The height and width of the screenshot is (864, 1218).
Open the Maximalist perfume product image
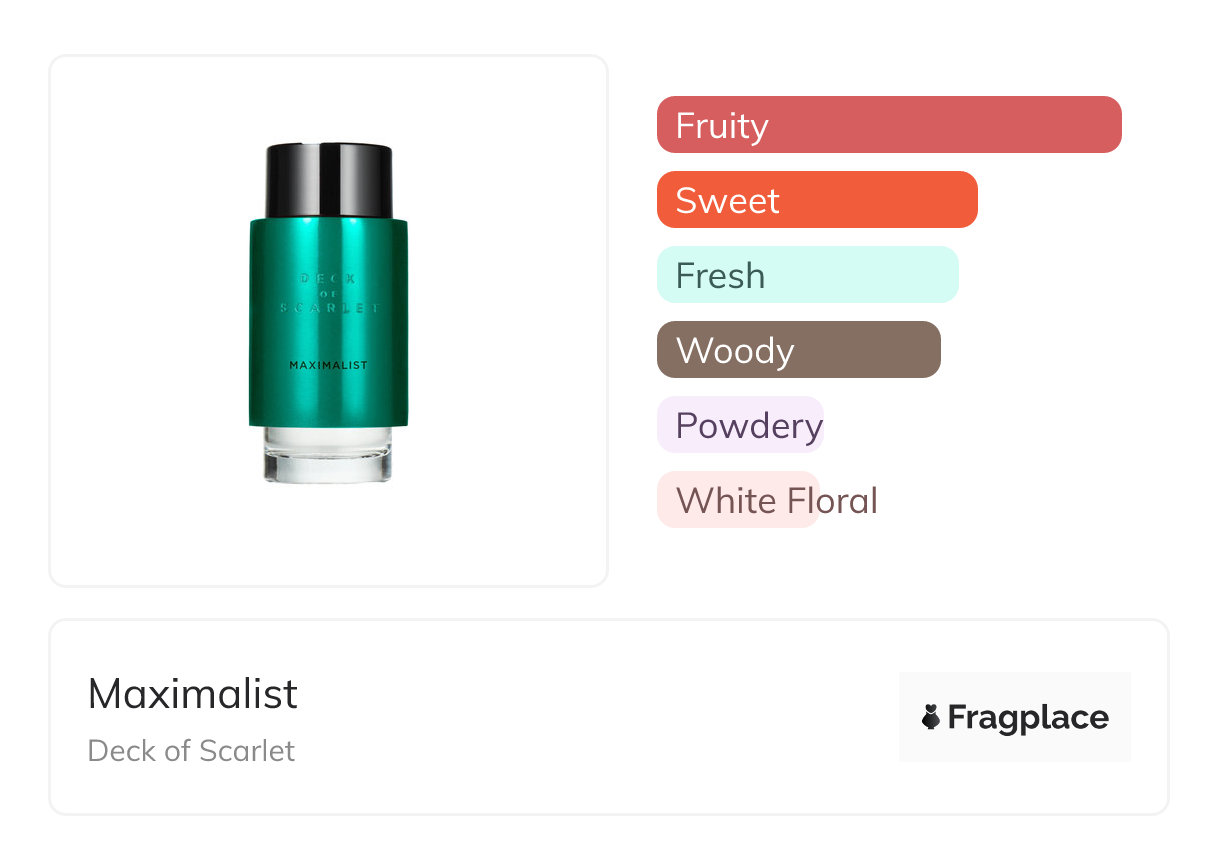point(328,320)
